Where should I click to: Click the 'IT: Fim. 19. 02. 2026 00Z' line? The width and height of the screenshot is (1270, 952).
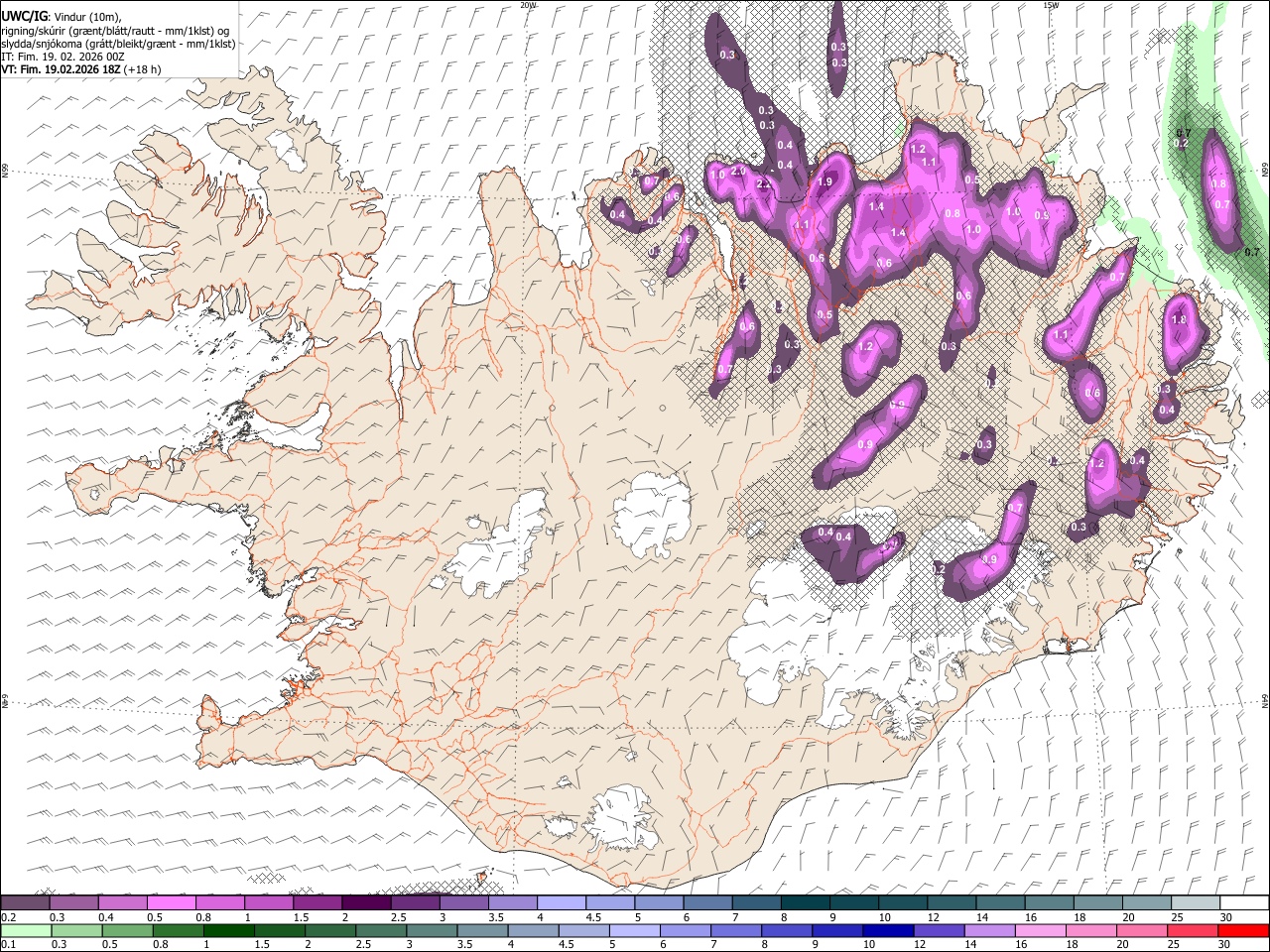63,57
